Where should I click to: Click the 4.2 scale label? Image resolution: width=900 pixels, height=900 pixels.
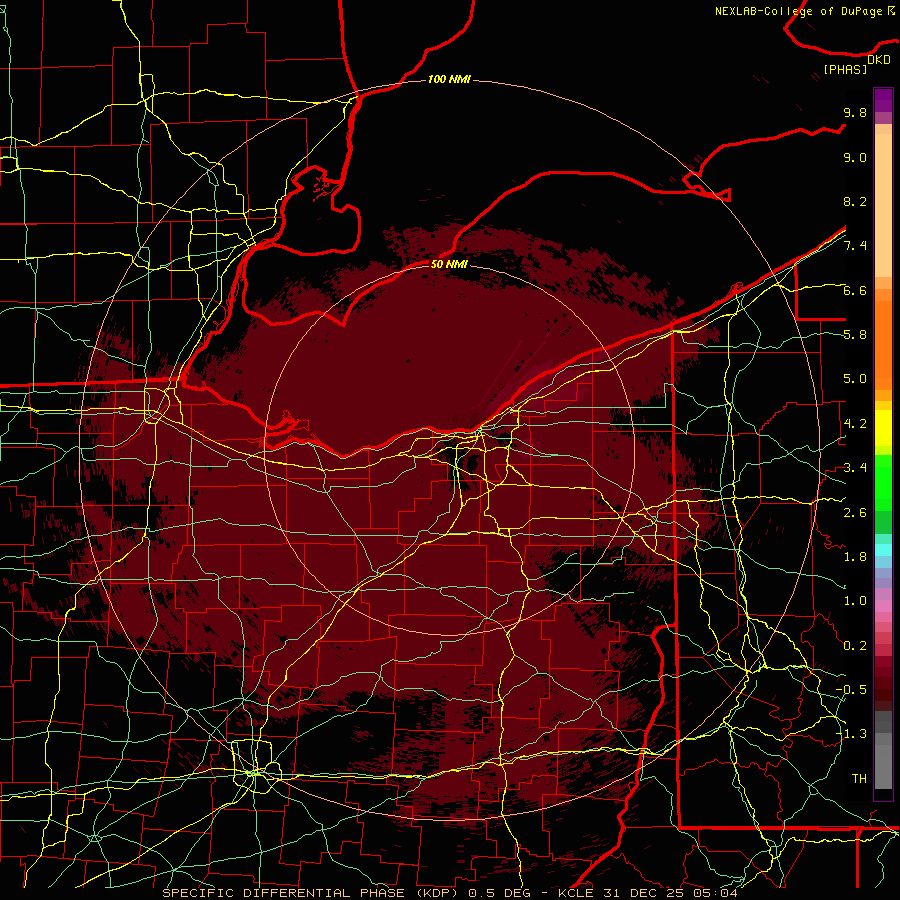(x=855, y=424)
